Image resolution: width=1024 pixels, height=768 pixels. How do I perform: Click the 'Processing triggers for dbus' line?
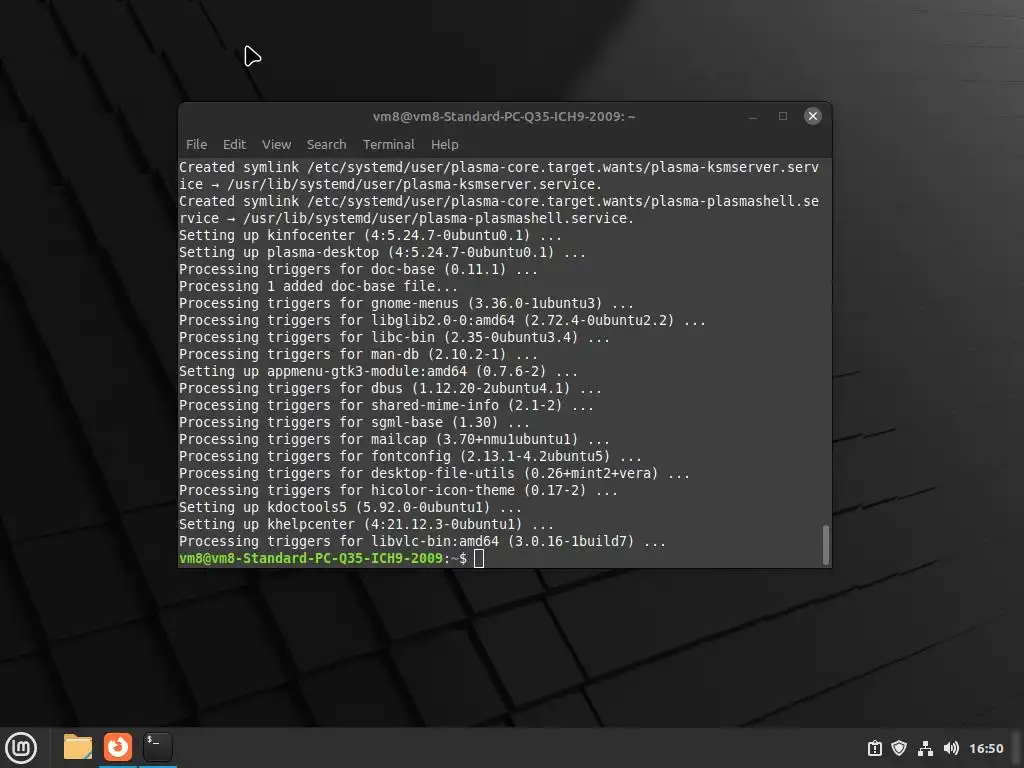pos(391,388)
